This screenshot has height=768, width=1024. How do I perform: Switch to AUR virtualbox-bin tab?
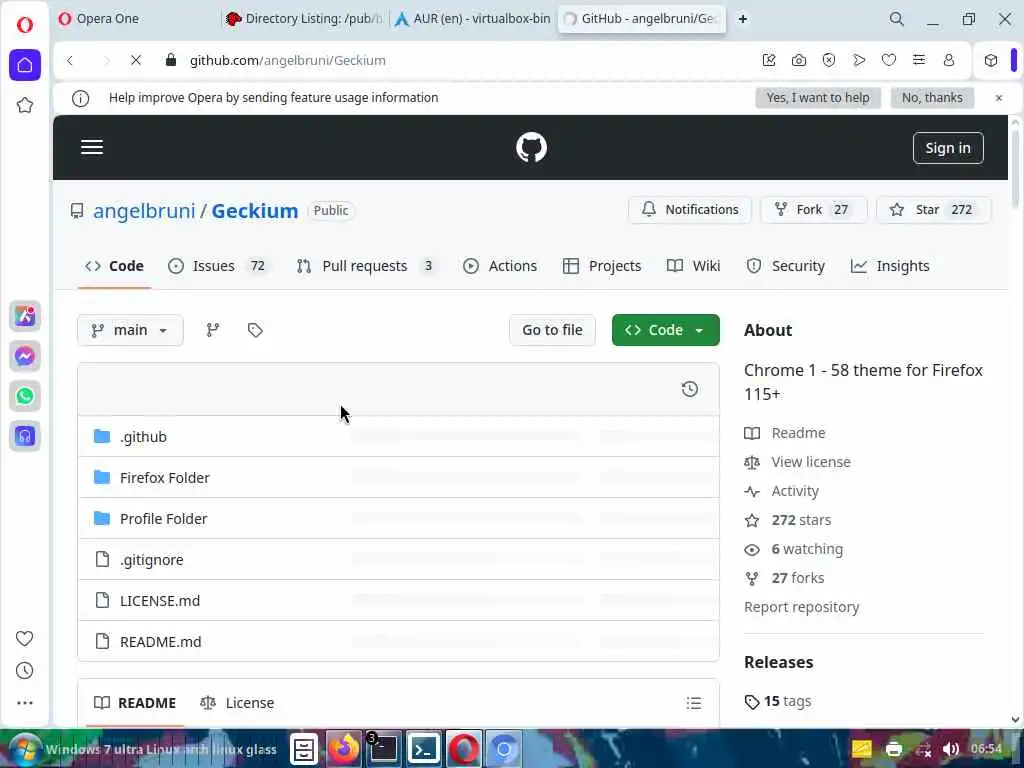473,19
